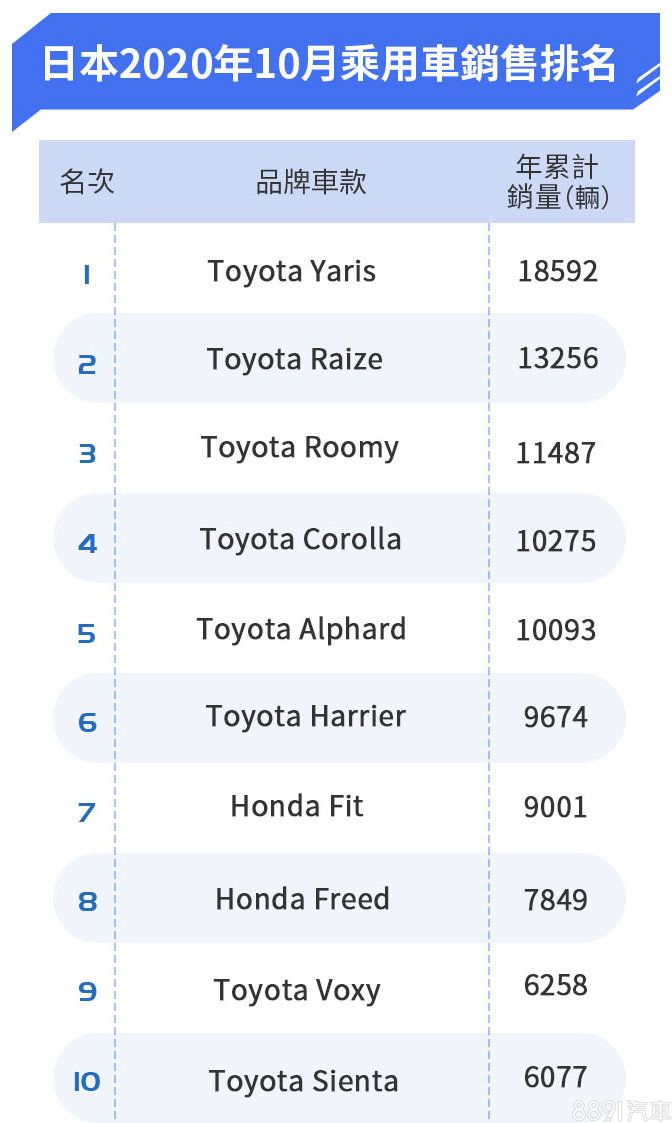The image size is (672, 1123).
Task: Select the Toyota Yaris entry
Action: click(x=292, y=272)
